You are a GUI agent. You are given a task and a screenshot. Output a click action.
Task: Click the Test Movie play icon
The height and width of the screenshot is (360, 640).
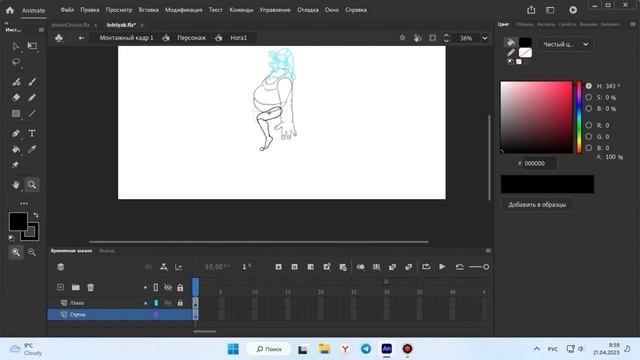[x=573, y=10]
